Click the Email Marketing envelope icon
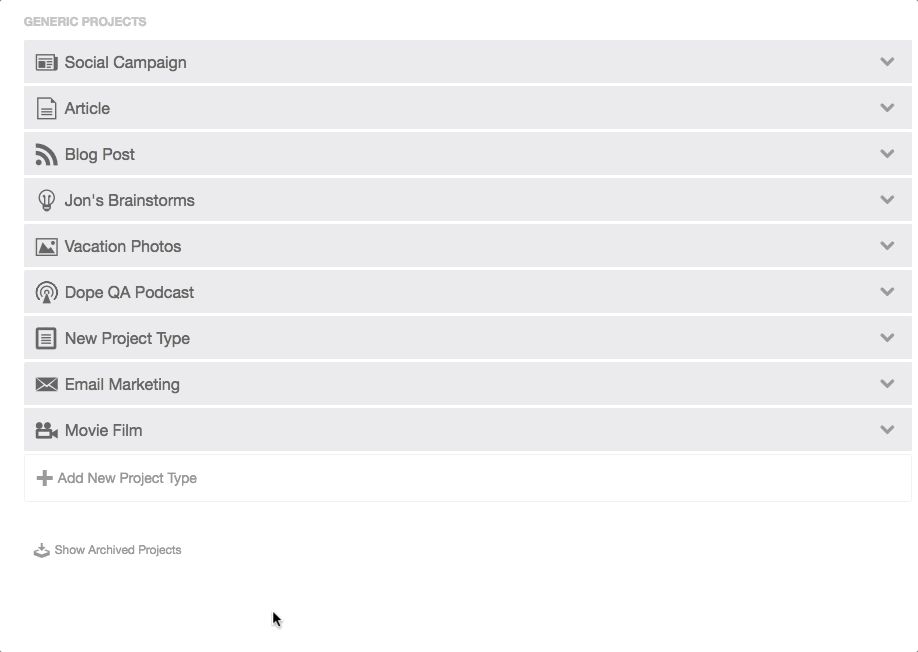 pos(46,385)
